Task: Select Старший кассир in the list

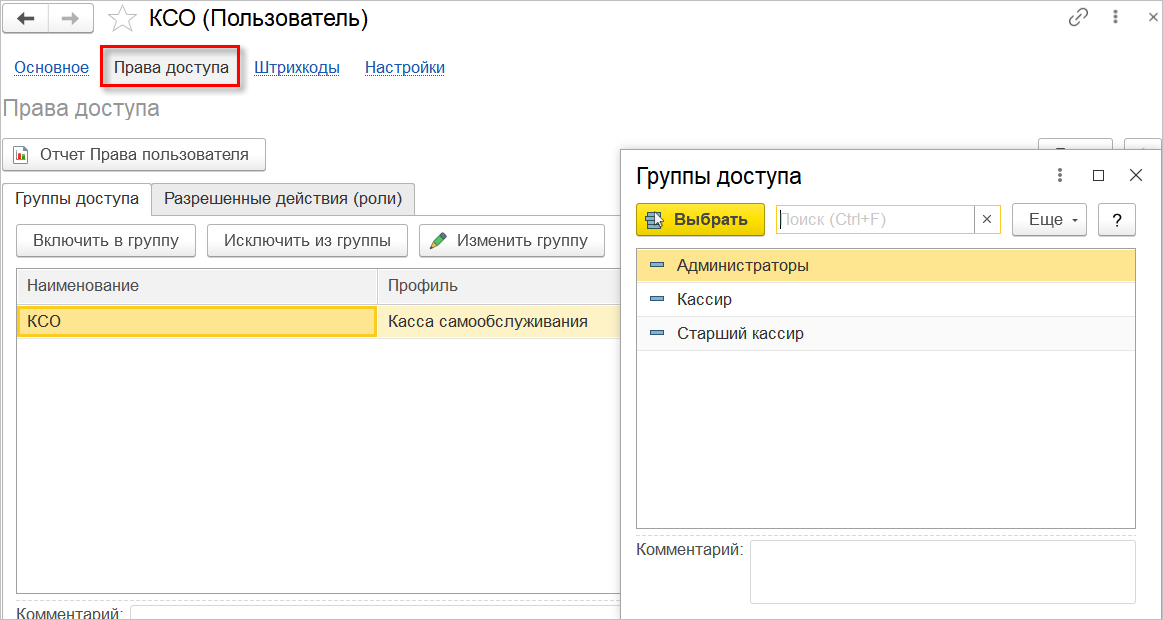Action: 740,333
